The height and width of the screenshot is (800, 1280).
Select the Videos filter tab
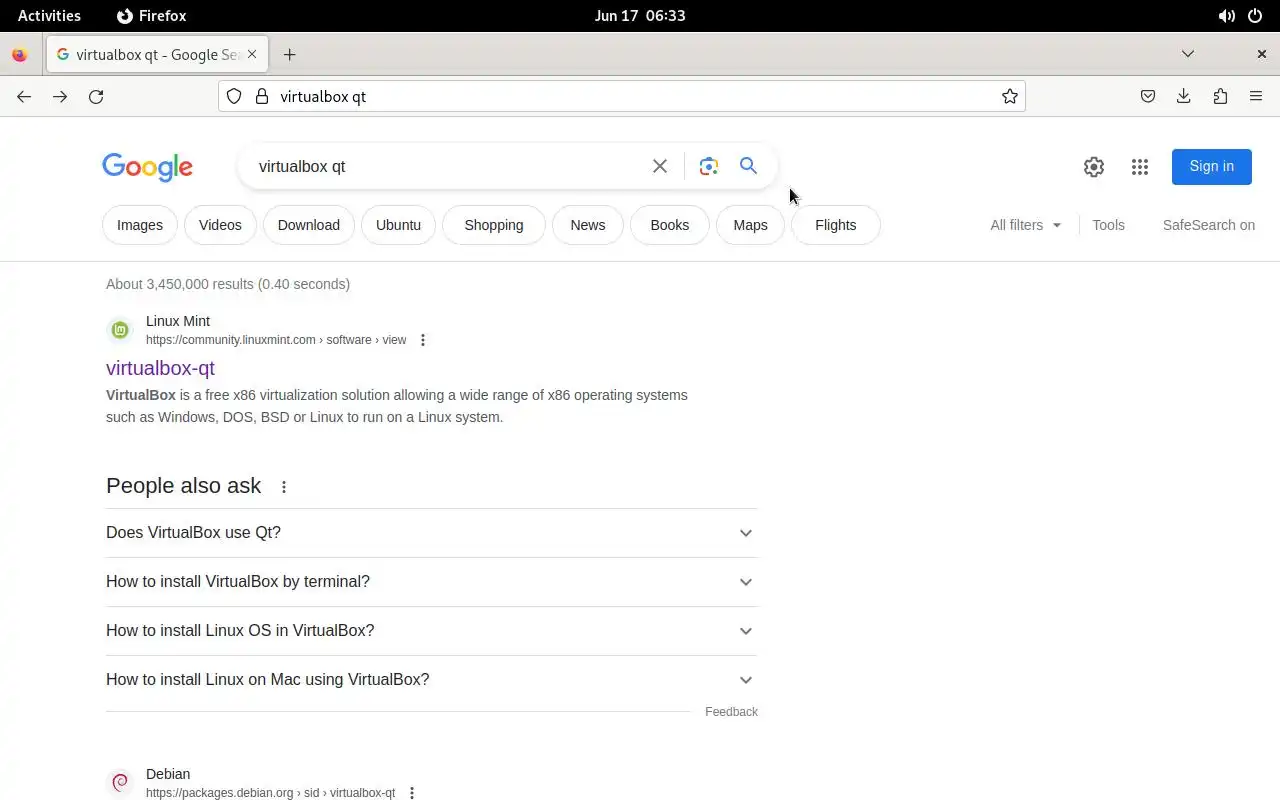(x=220, y=225)
